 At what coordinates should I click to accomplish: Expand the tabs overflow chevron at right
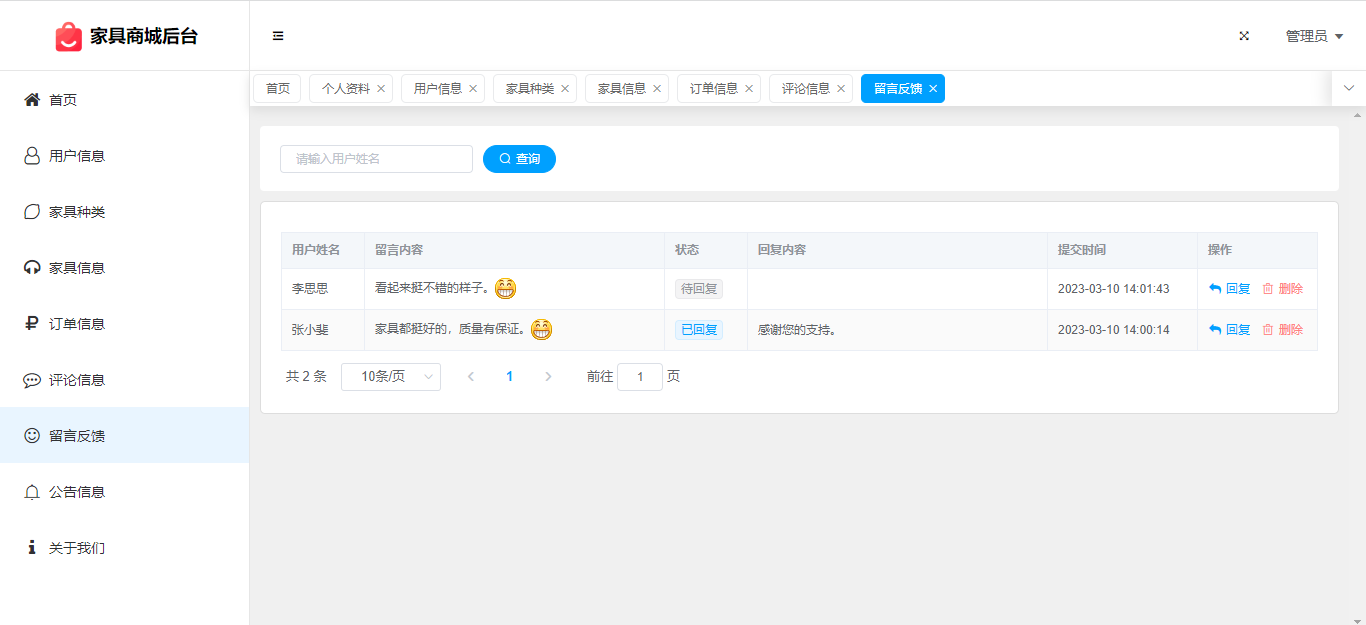[x=1348, y=88]
